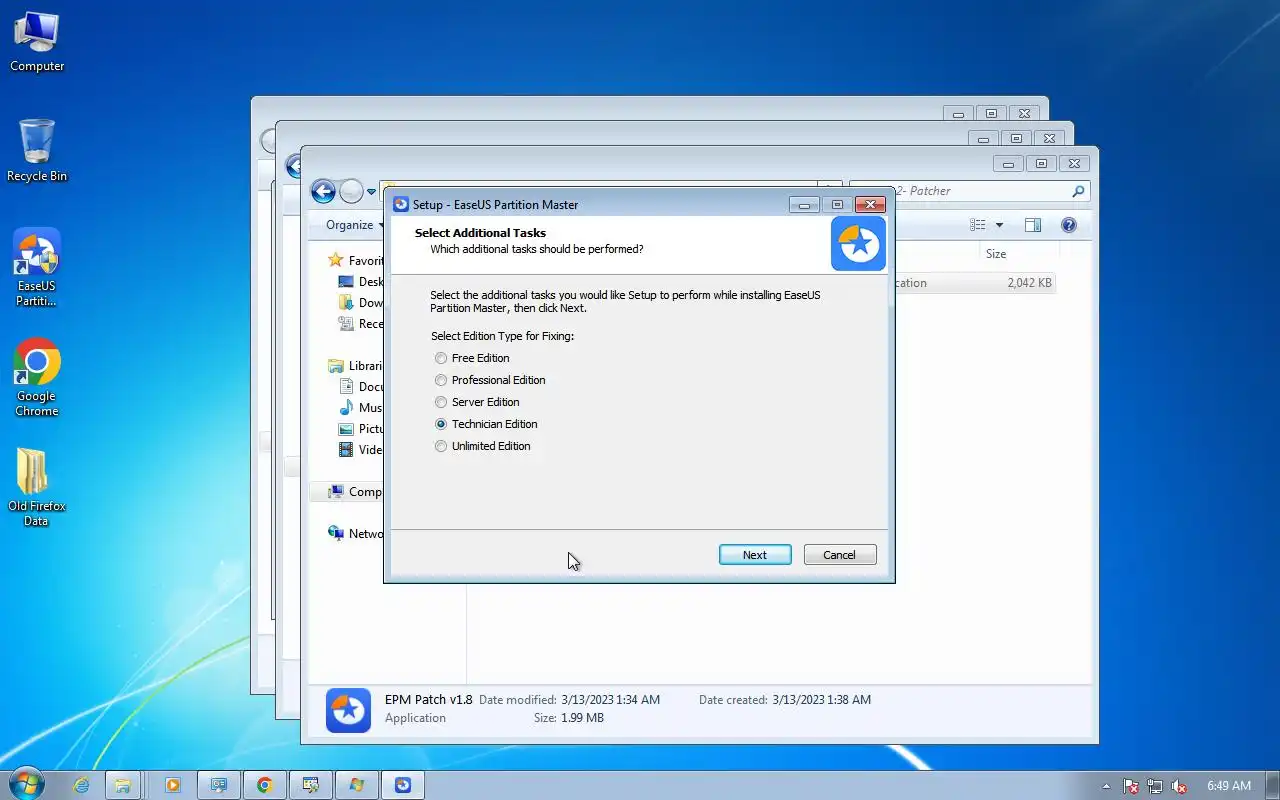Click the change view icon in Explorer
1280x800 pixels.
[x=978, y=225]
